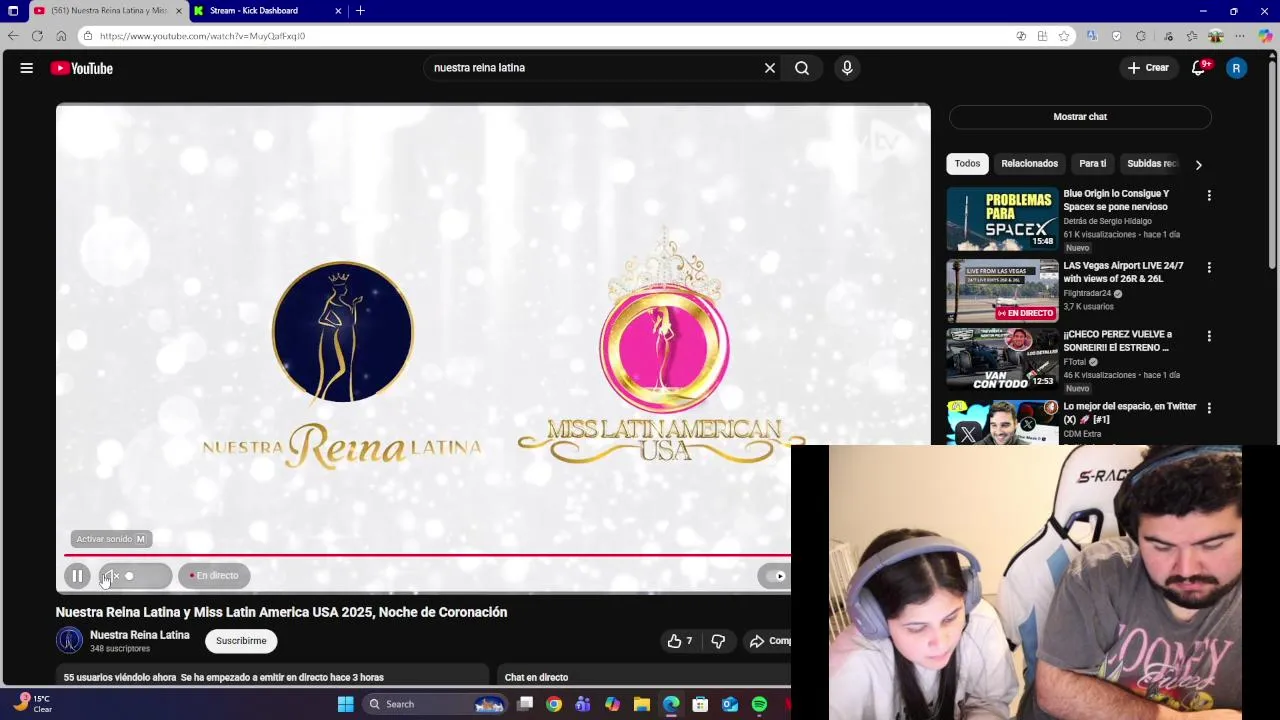Add page to favorites with star icon

1064,36
